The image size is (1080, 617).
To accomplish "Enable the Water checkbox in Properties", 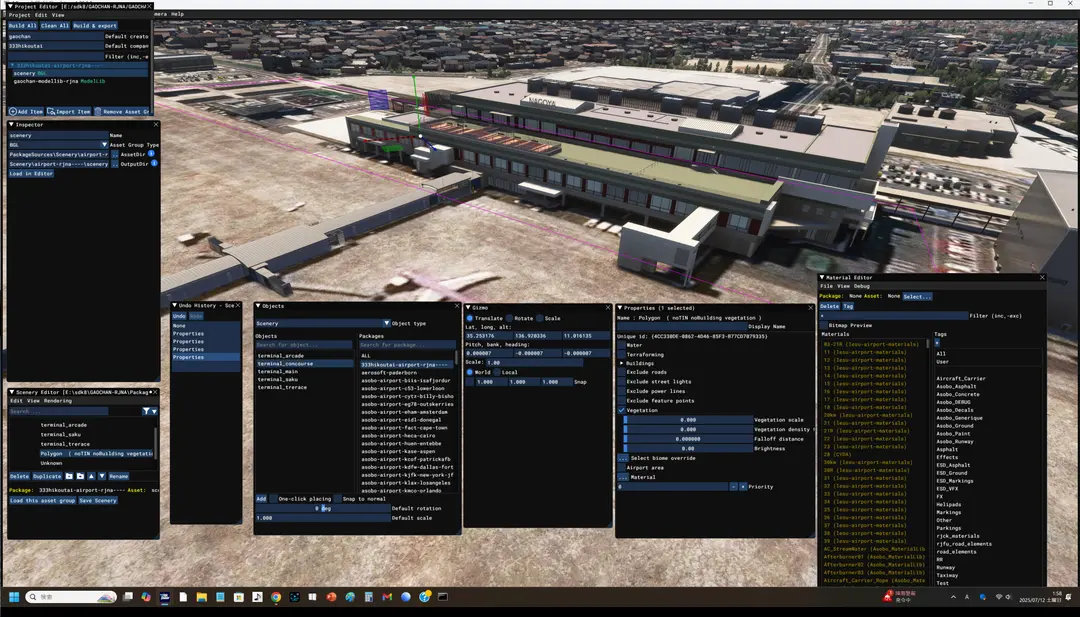I will click(621, 345).
